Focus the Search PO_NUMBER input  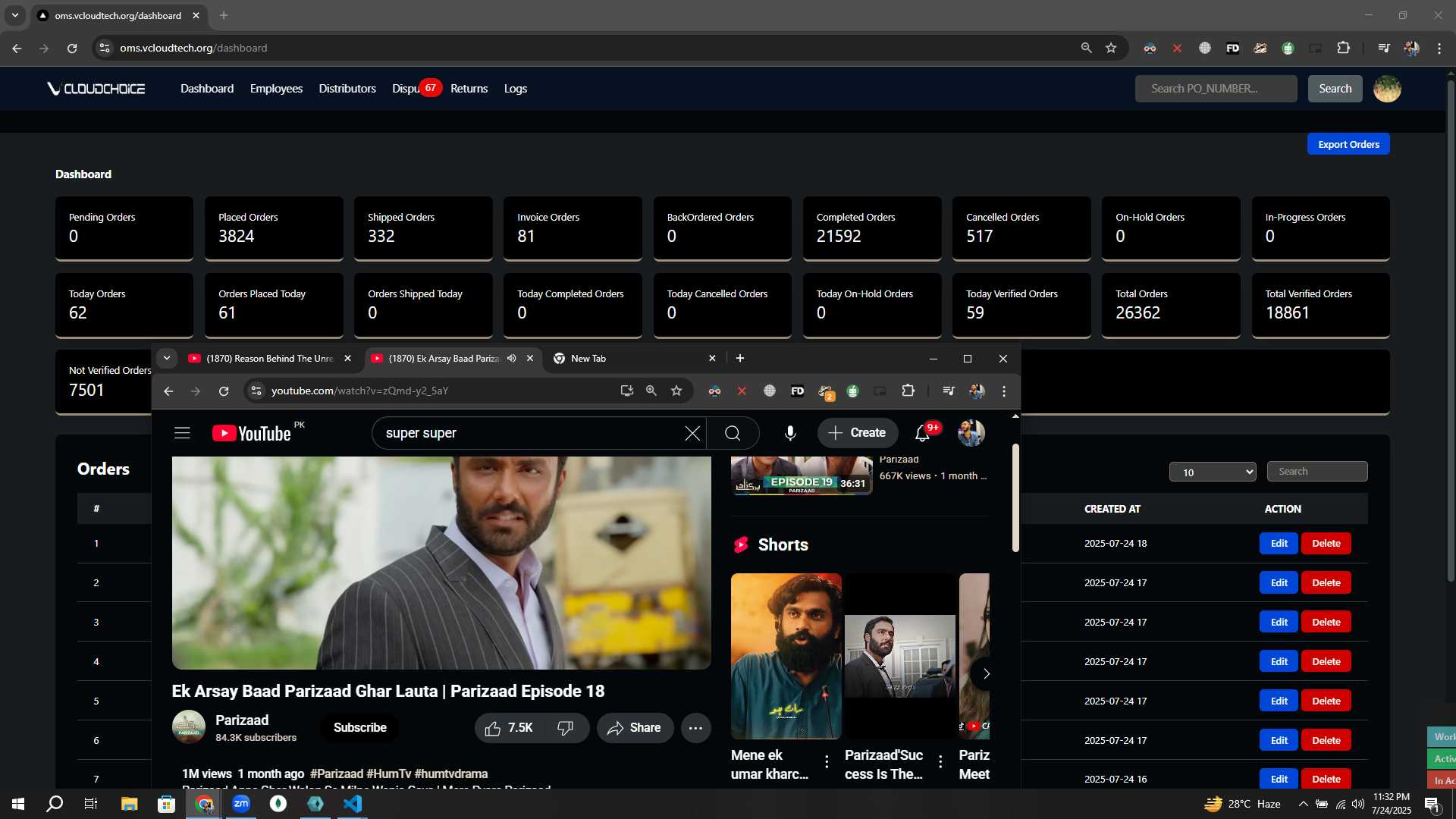1216,89
